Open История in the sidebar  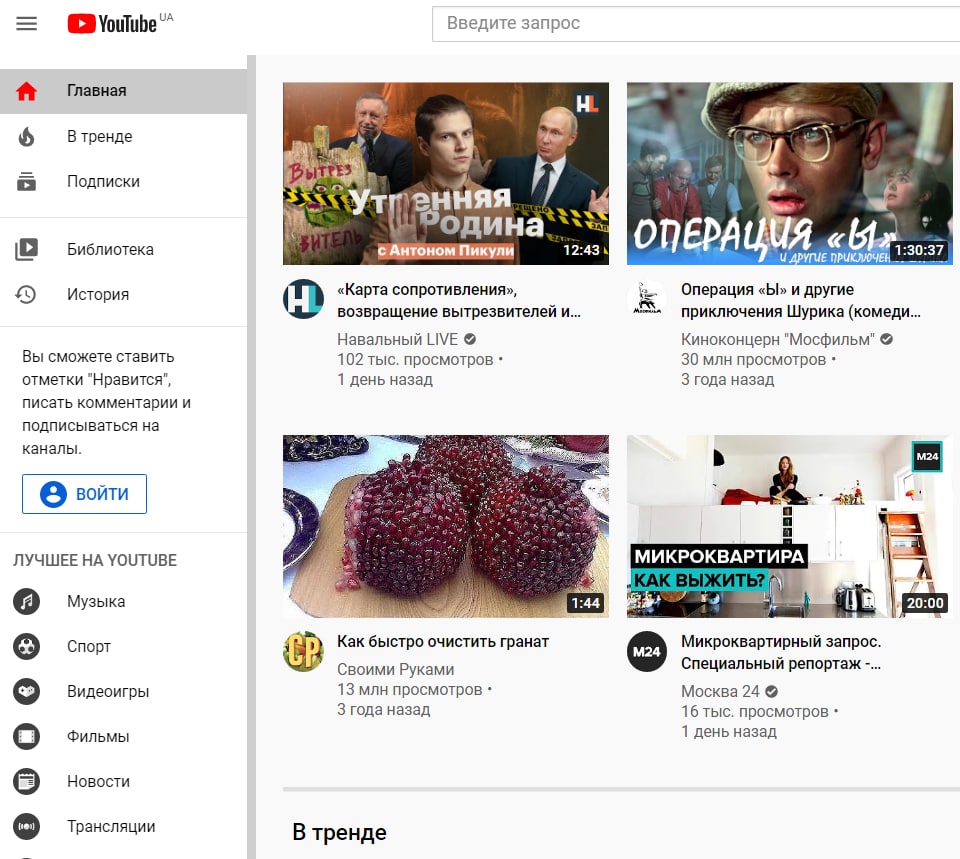point(123,294)
